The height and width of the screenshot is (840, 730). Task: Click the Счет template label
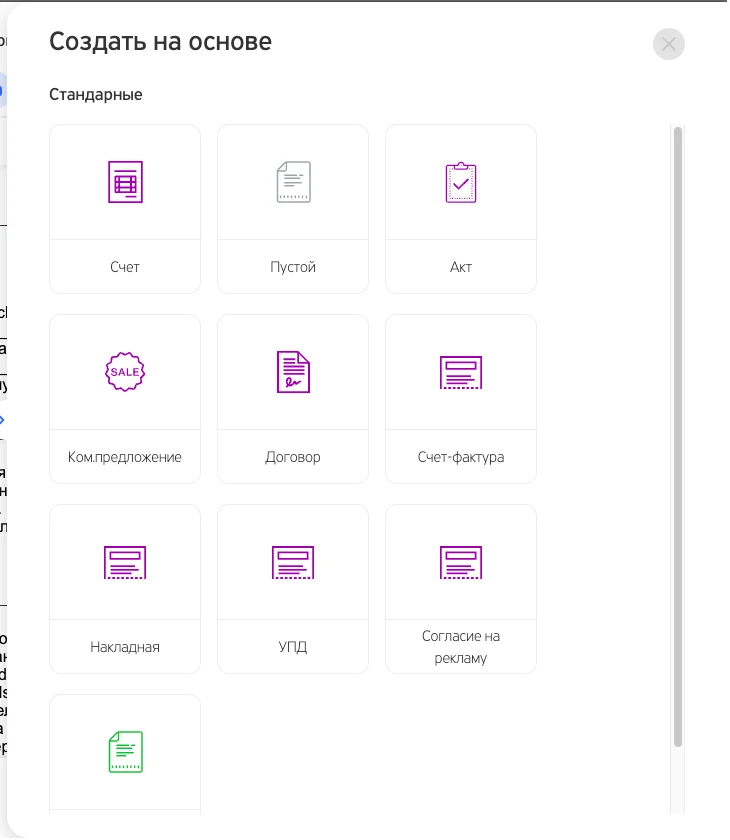(x=125, y=267)
